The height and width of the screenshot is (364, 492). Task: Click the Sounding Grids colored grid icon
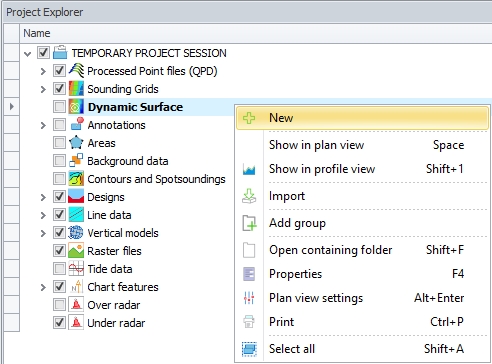point(76,89)
